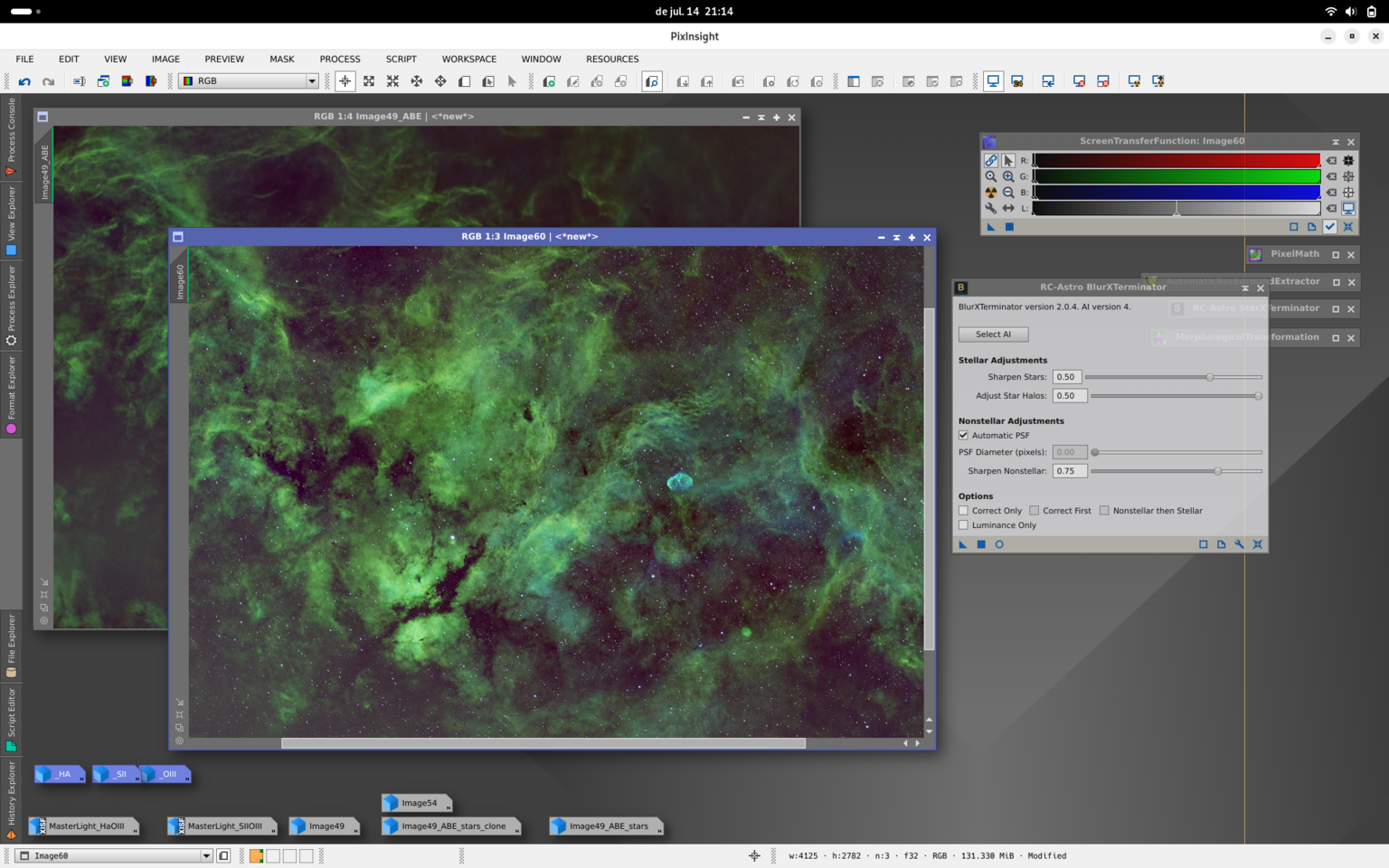The width and height of the screenshot is (1389, 868).
Task: Click the STF auto stretch radioactive icon
Action: click(991, 193)
